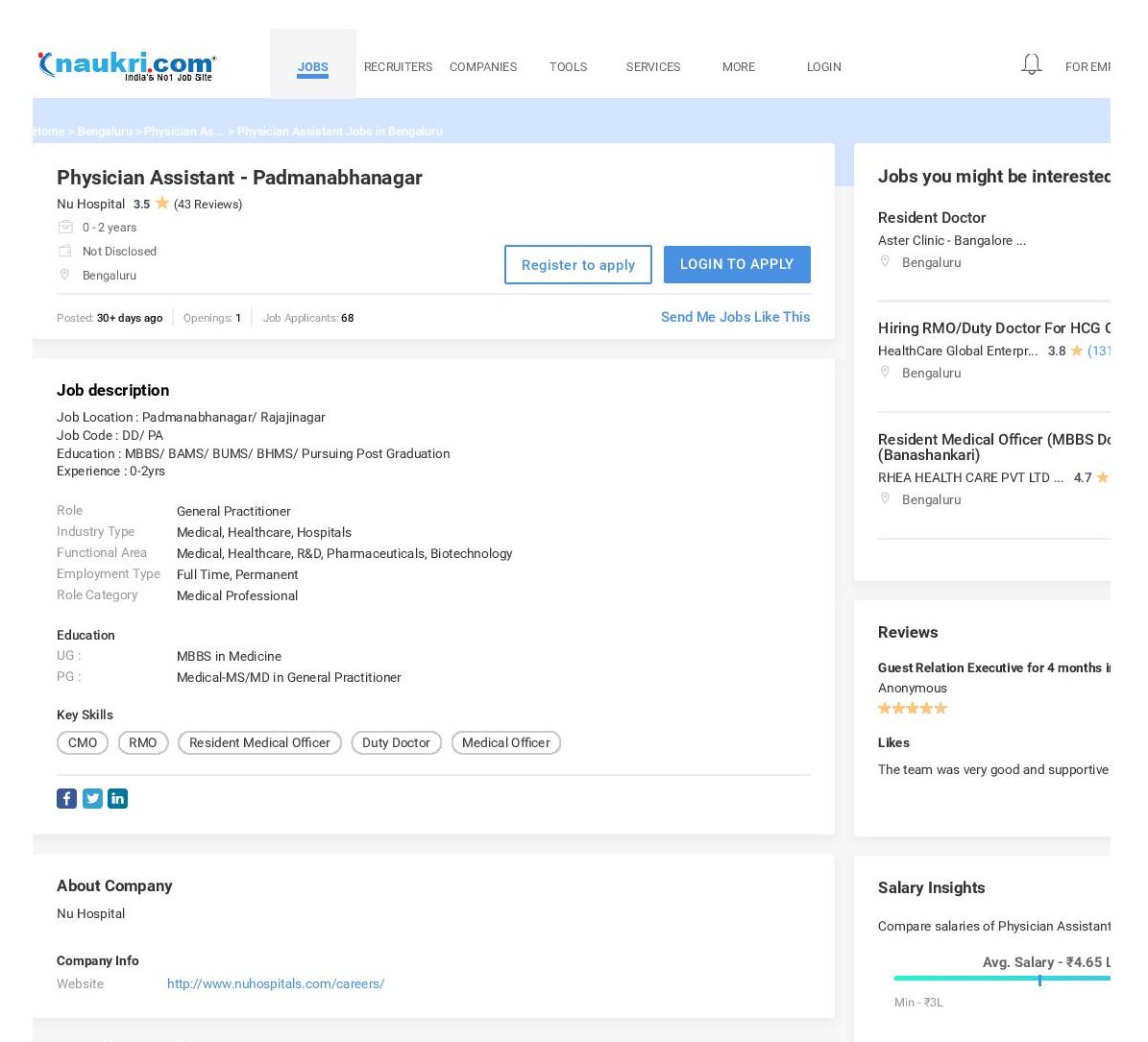Click location pin beside Bengaluru in header
The height and width of the screenshot is (1042, 1148).
pyautogui.click(x=64, y=275)
